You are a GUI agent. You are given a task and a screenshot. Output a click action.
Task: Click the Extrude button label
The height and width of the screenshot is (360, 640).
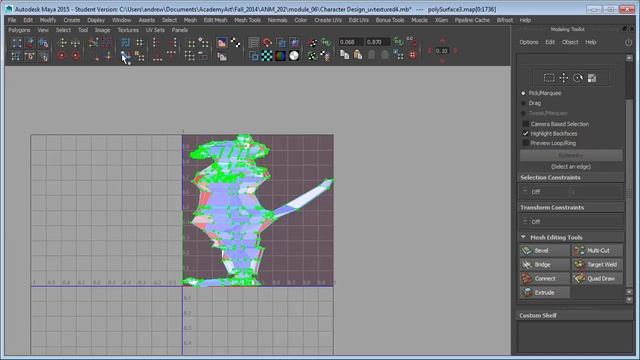click(x=544, y=292)
